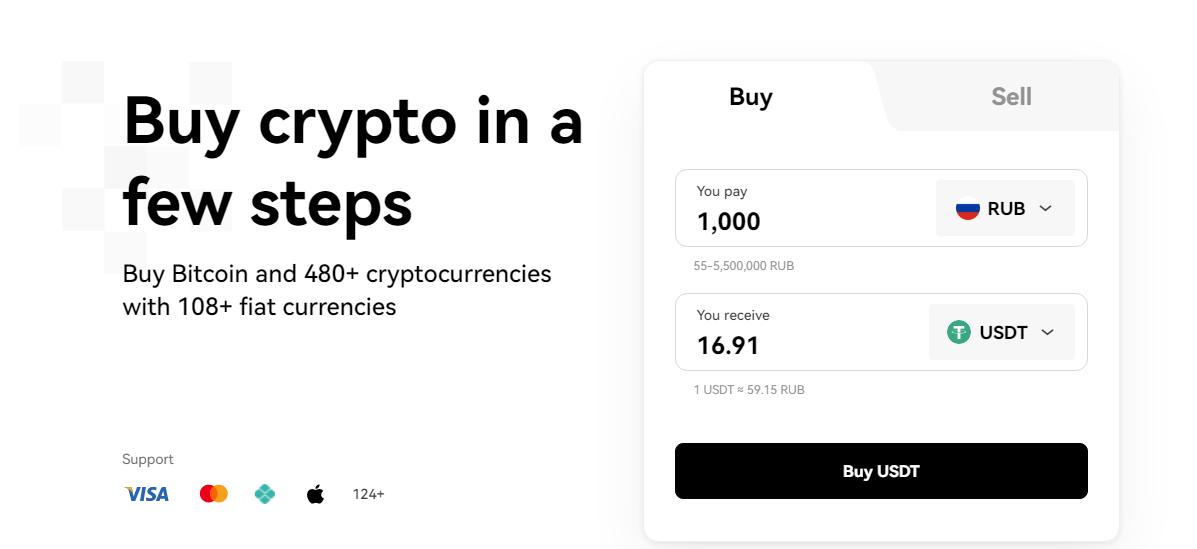
Task: Expand the chevron next to RUB
Action: [x=1046, y=208]
